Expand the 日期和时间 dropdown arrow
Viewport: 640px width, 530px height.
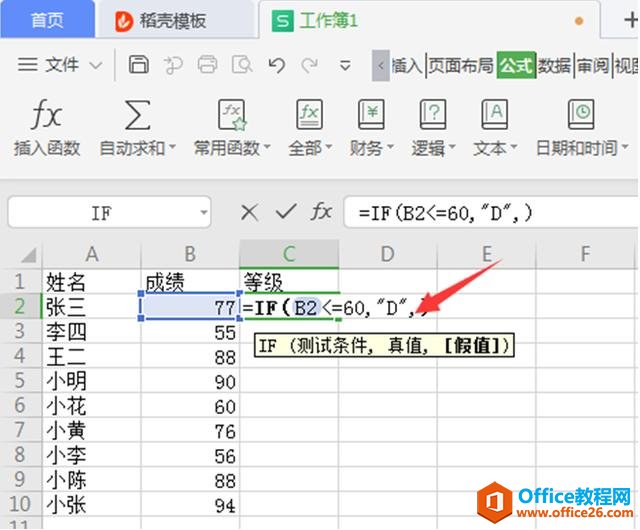click(624, 147)
